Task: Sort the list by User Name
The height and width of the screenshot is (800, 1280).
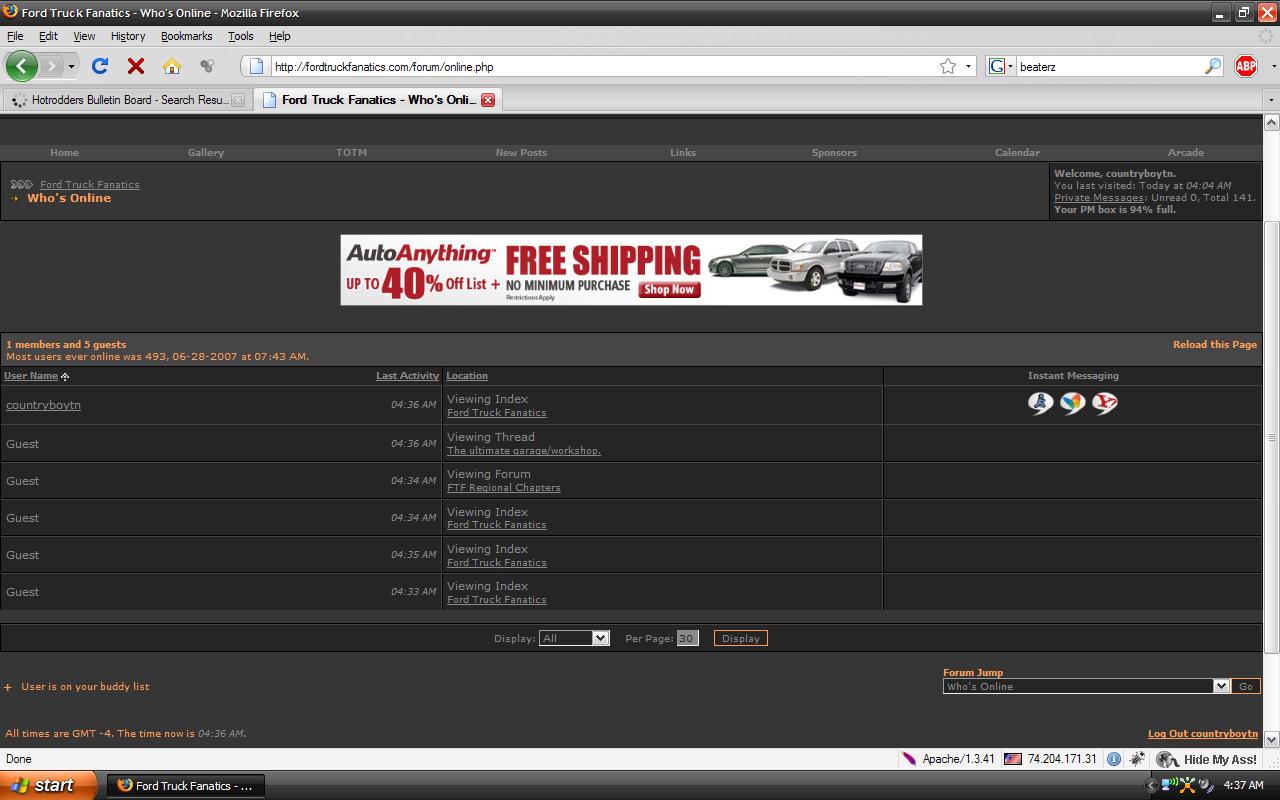Action: (x=31, y=376)
